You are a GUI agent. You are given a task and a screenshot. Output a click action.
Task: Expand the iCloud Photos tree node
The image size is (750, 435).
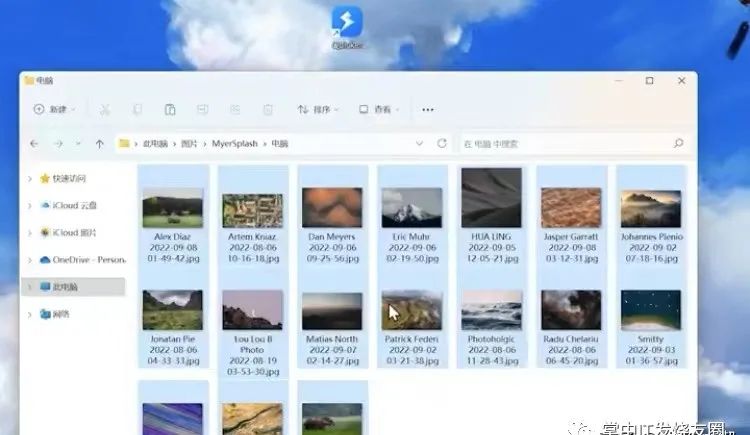[30, 233]
